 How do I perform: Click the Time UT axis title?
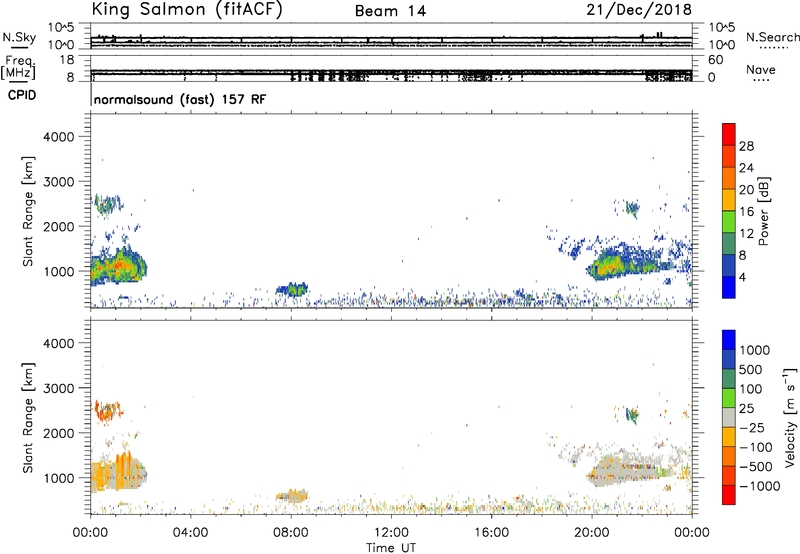pos(391,548)
